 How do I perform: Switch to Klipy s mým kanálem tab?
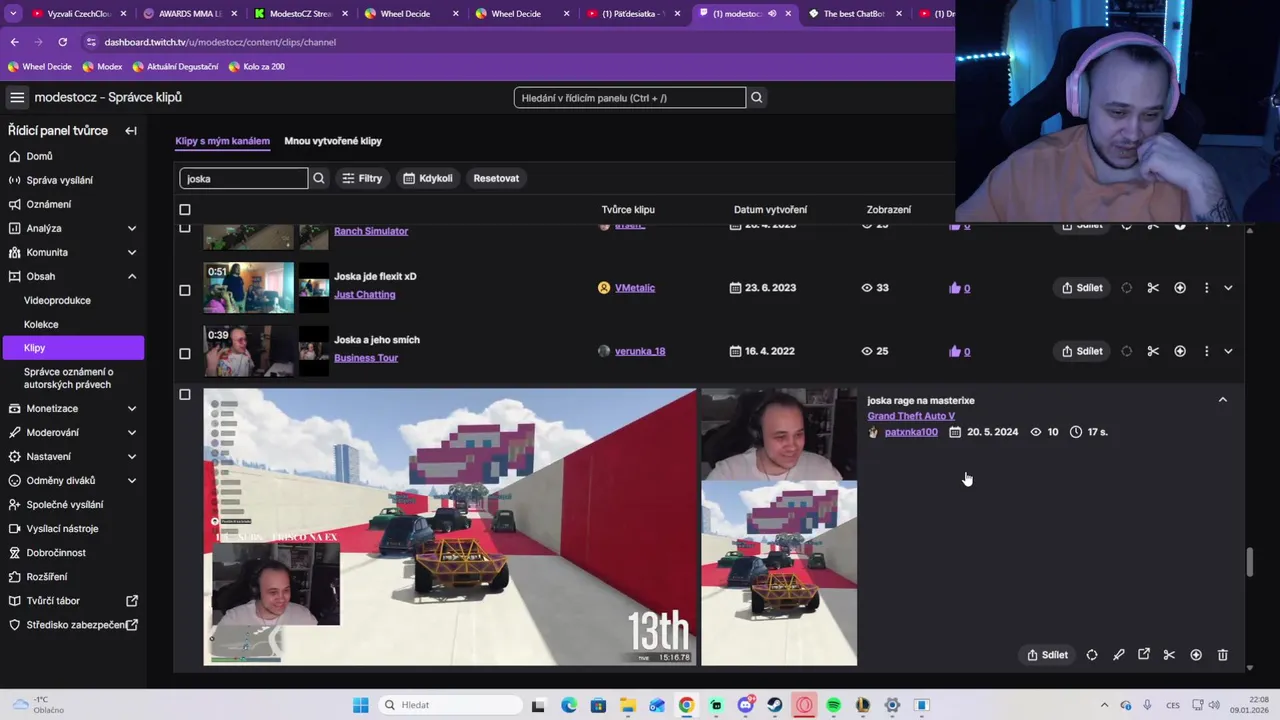click(222, 141)
